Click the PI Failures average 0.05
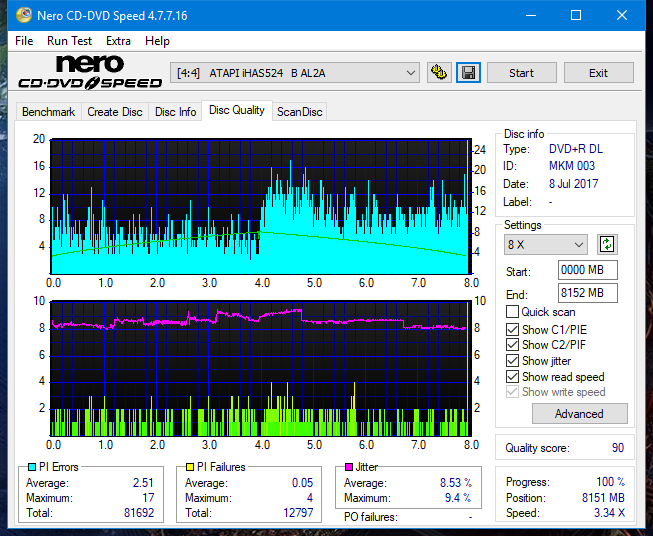Image resolution: width=653 pixels, height=536 pixels. click(x=302, y=483)
